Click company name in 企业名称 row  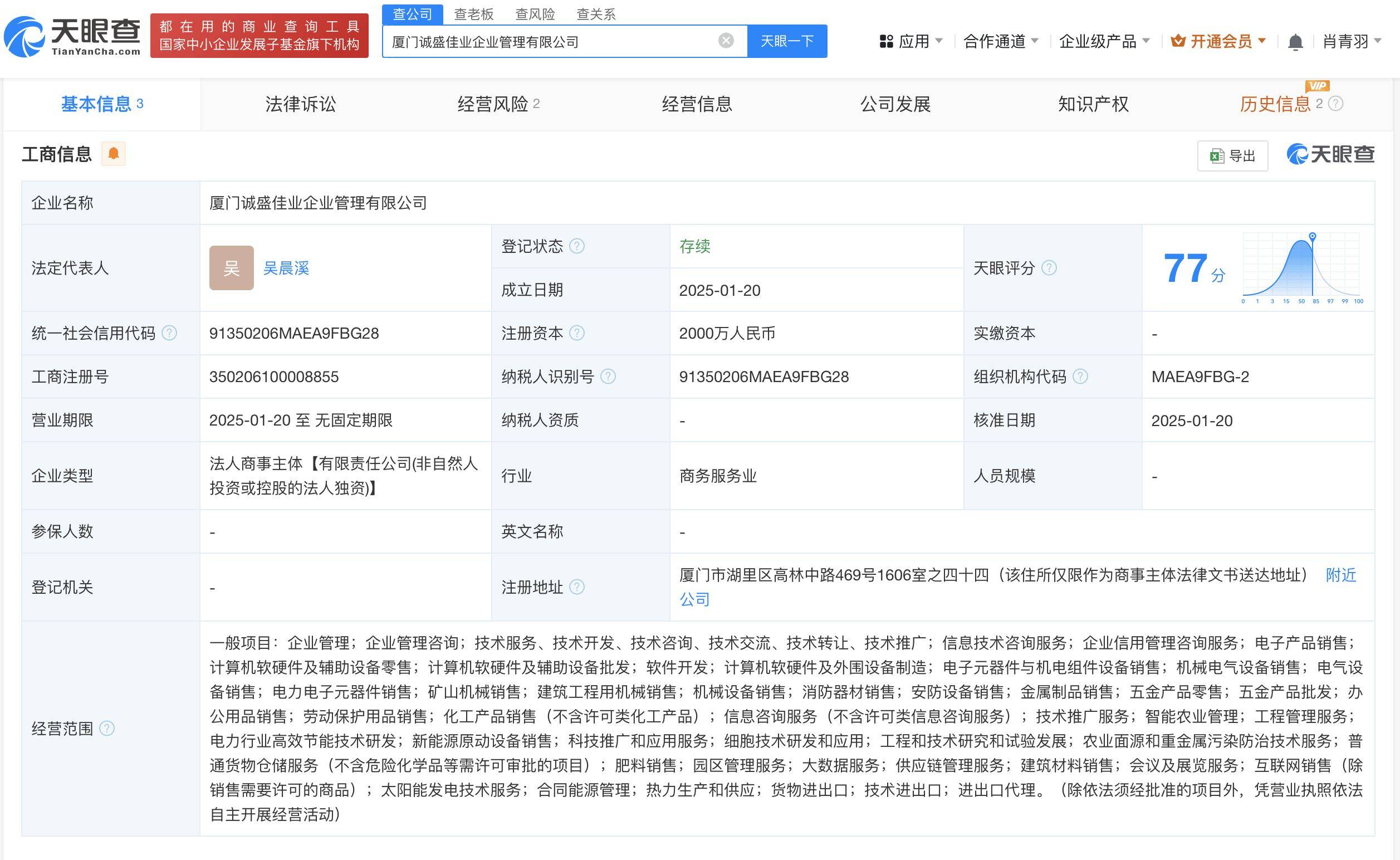[x=318, y=203]
